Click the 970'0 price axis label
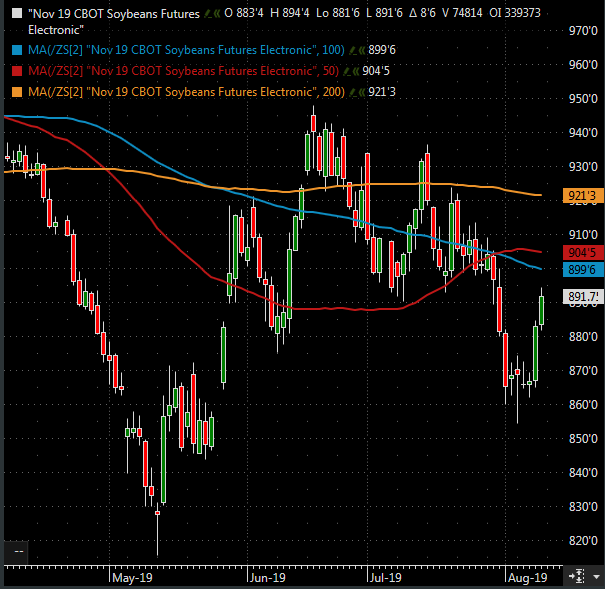This screenshot has width=605, height=589. click(583, 31)
